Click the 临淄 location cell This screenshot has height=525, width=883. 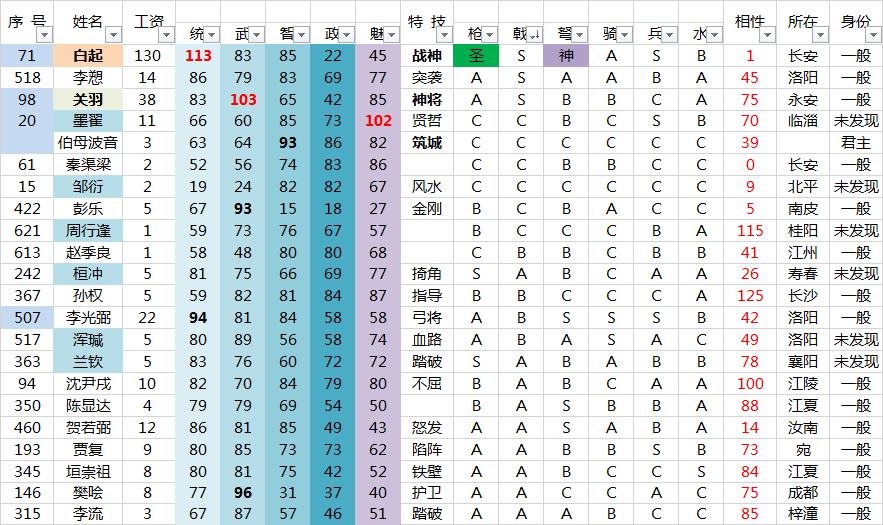[802, 121]
